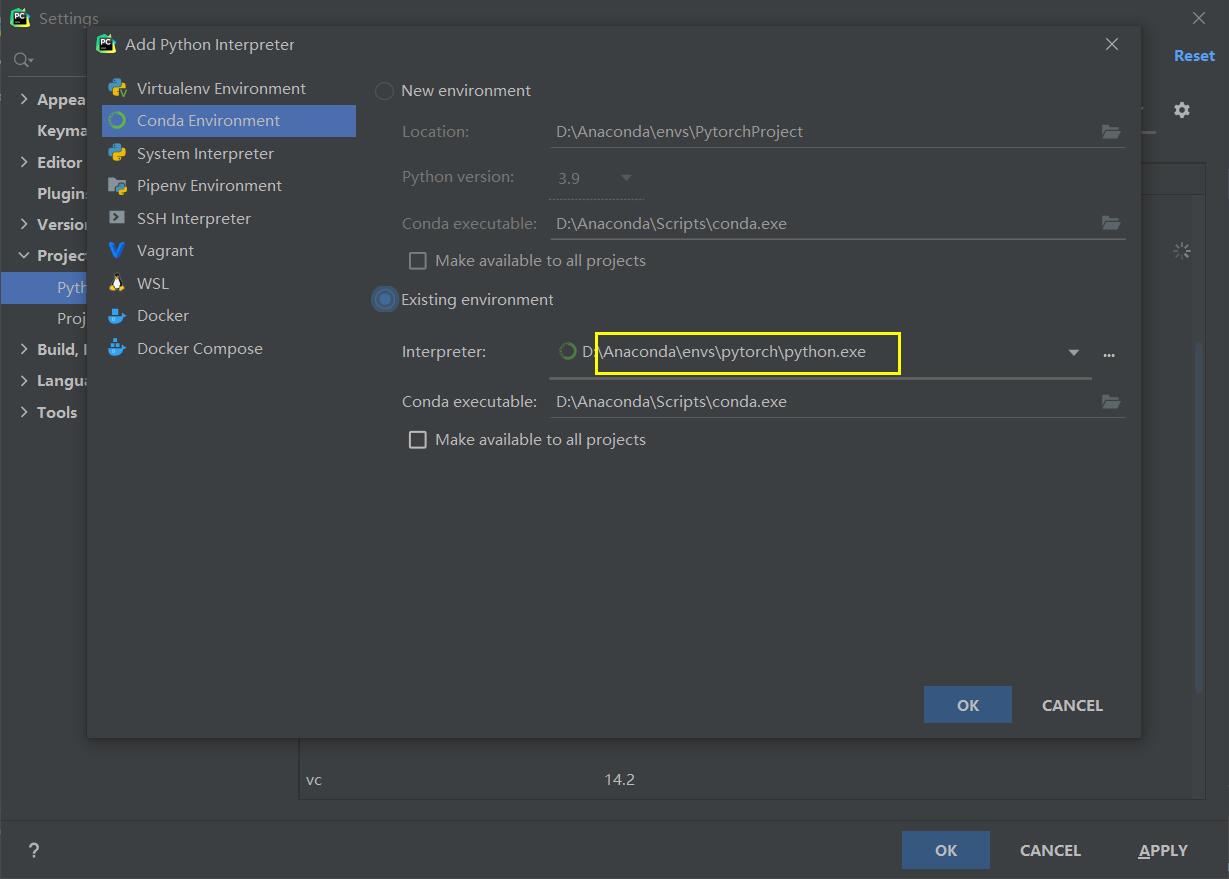
Task: Open the Python version 3.9 dropdown
Action: [x=596, y=178]
